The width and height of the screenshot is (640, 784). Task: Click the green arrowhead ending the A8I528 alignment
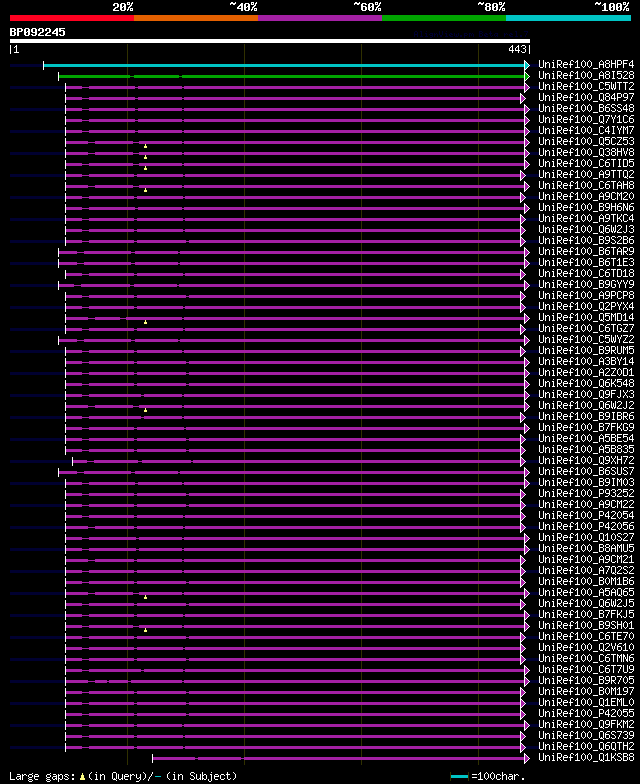click(x=527, y=76)
